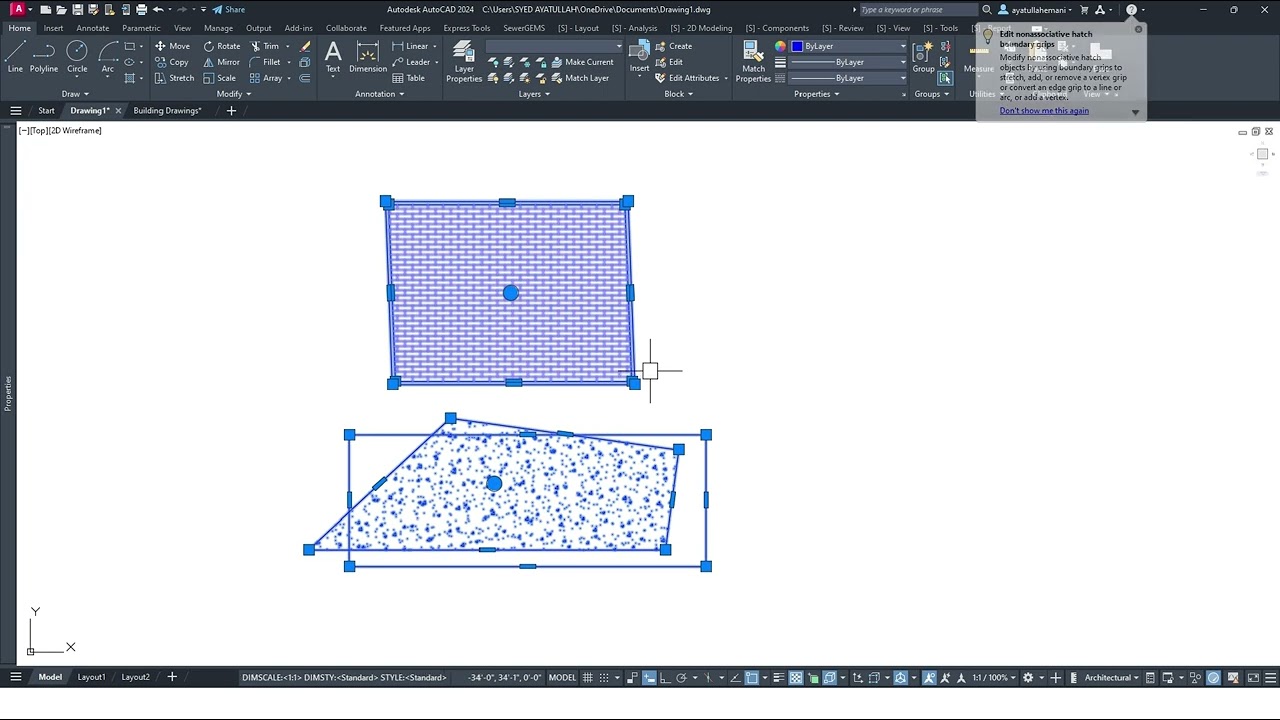
Task: Switch to the Building Drawings file tab
Action: (x=167, y=110)
